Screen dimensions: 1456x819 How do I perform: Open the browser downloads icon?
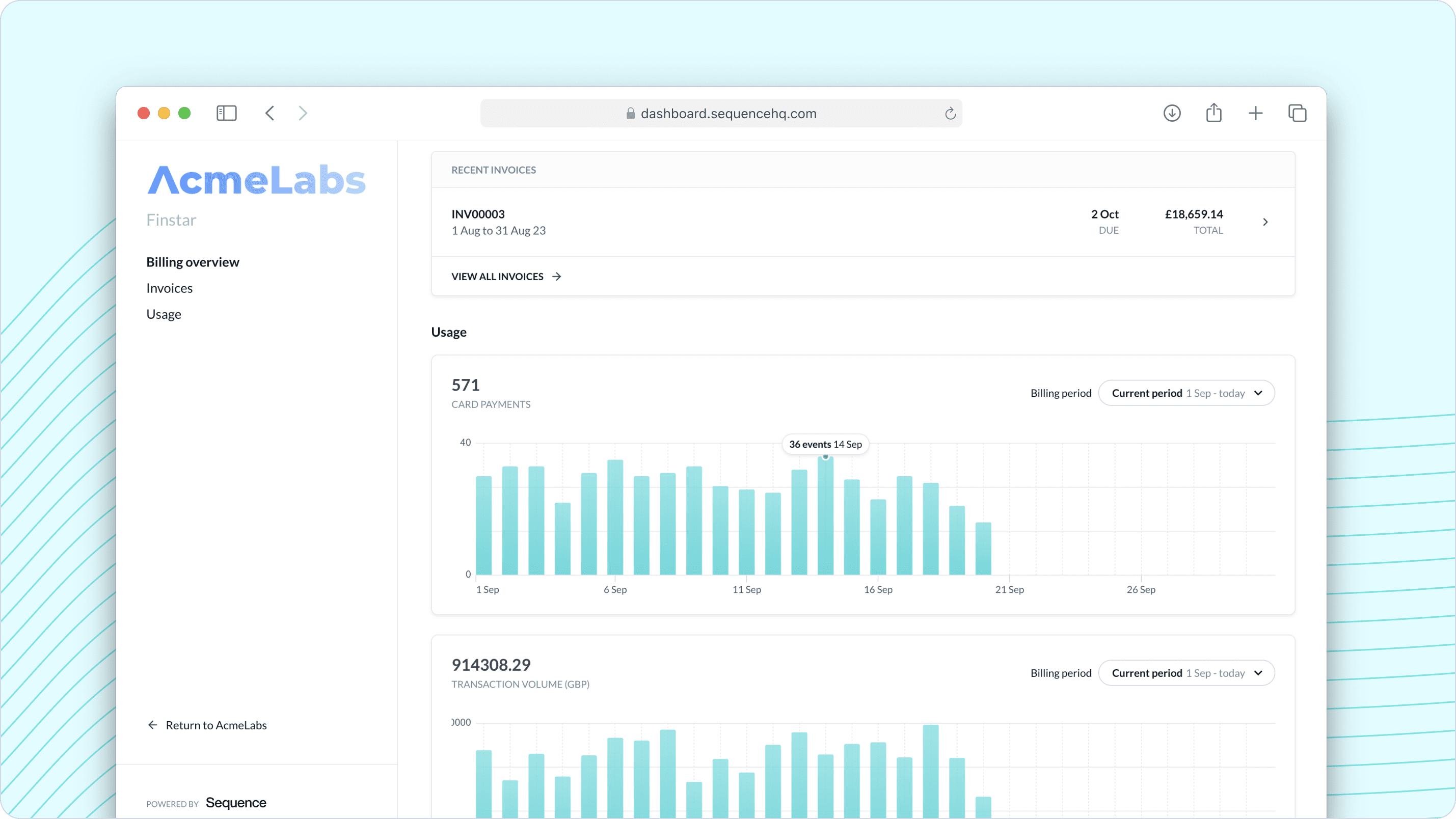click(1172, 113)
